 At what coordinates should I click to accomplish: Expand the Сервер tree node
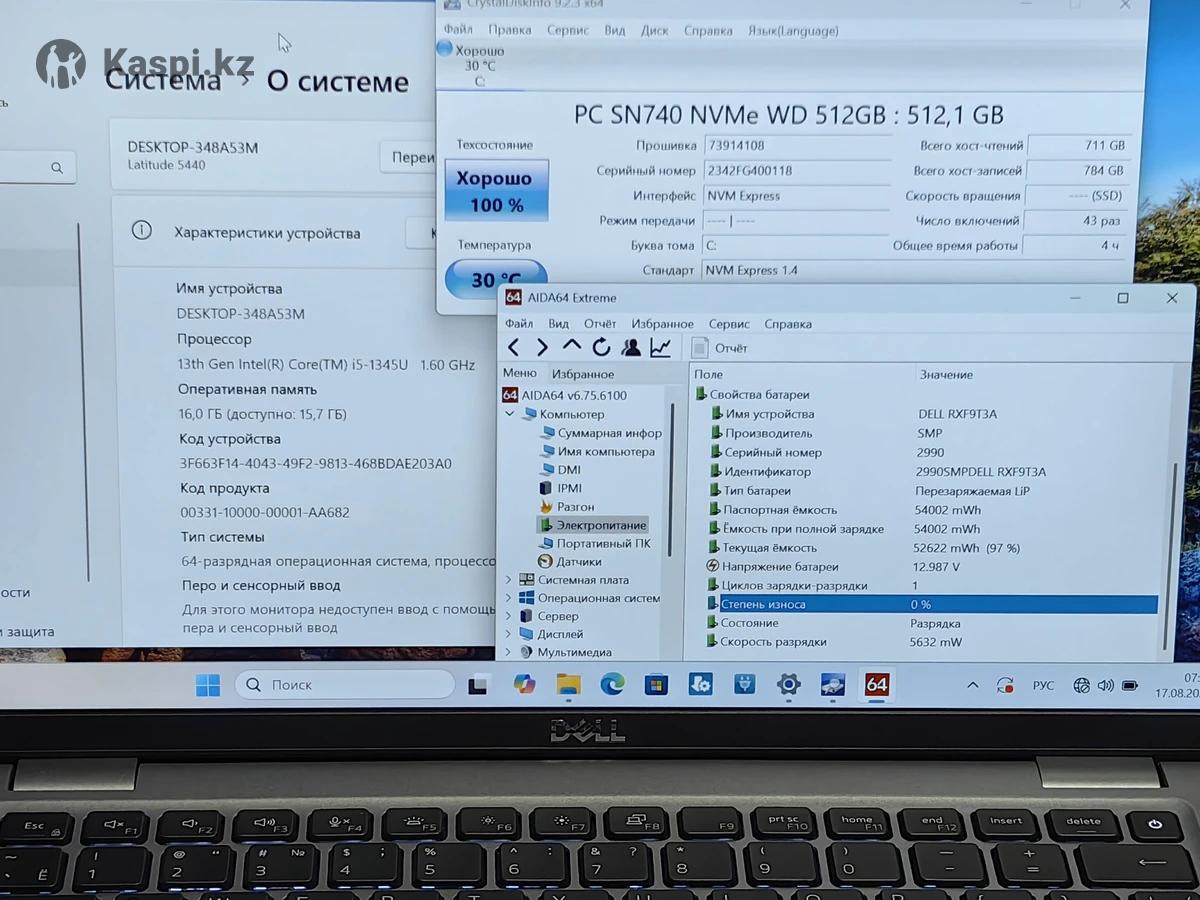tap(508, 616)
